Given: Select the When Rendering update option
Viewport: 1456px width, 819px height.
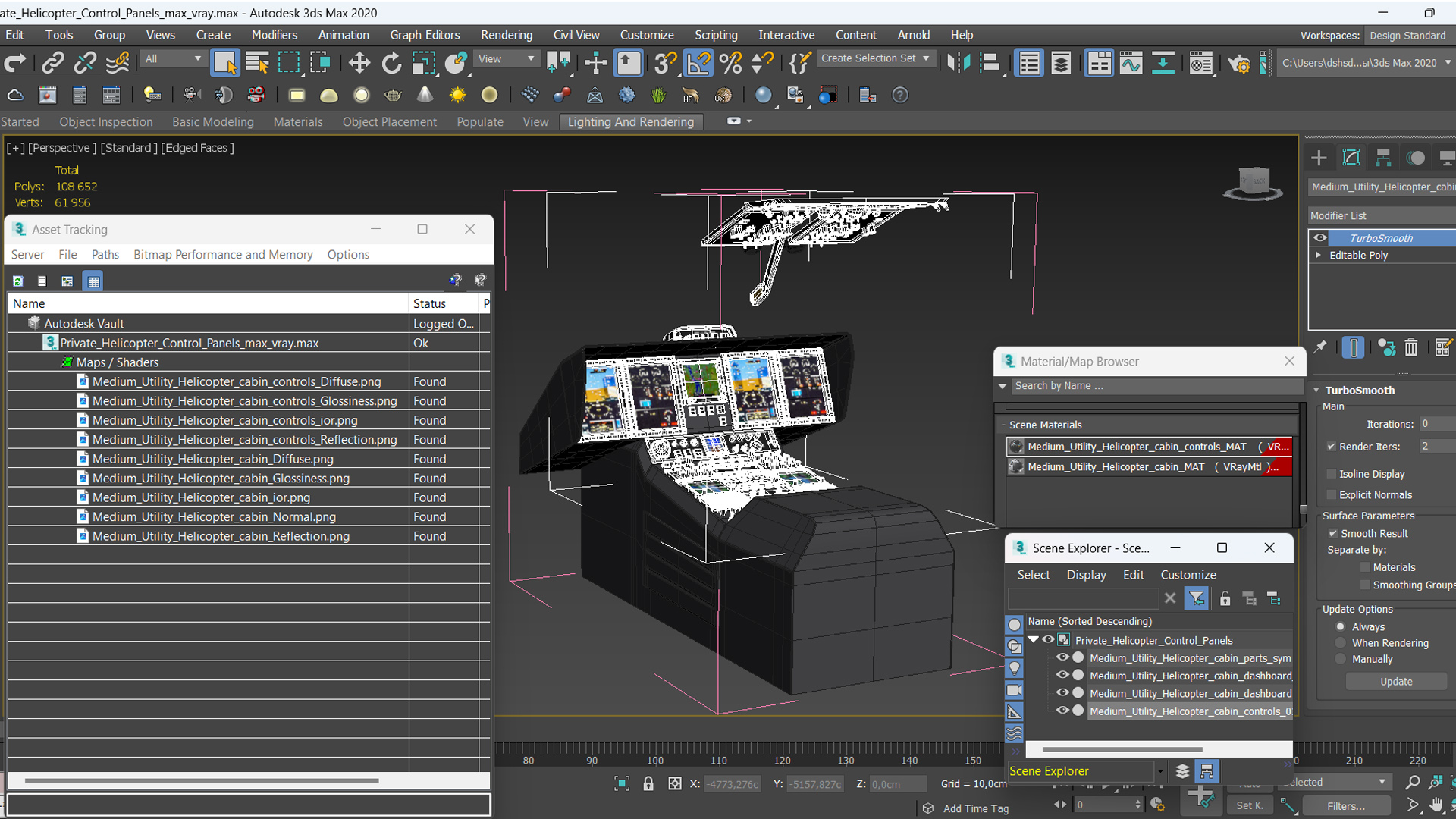Looking at the screenshot, I should (1341, 643).
